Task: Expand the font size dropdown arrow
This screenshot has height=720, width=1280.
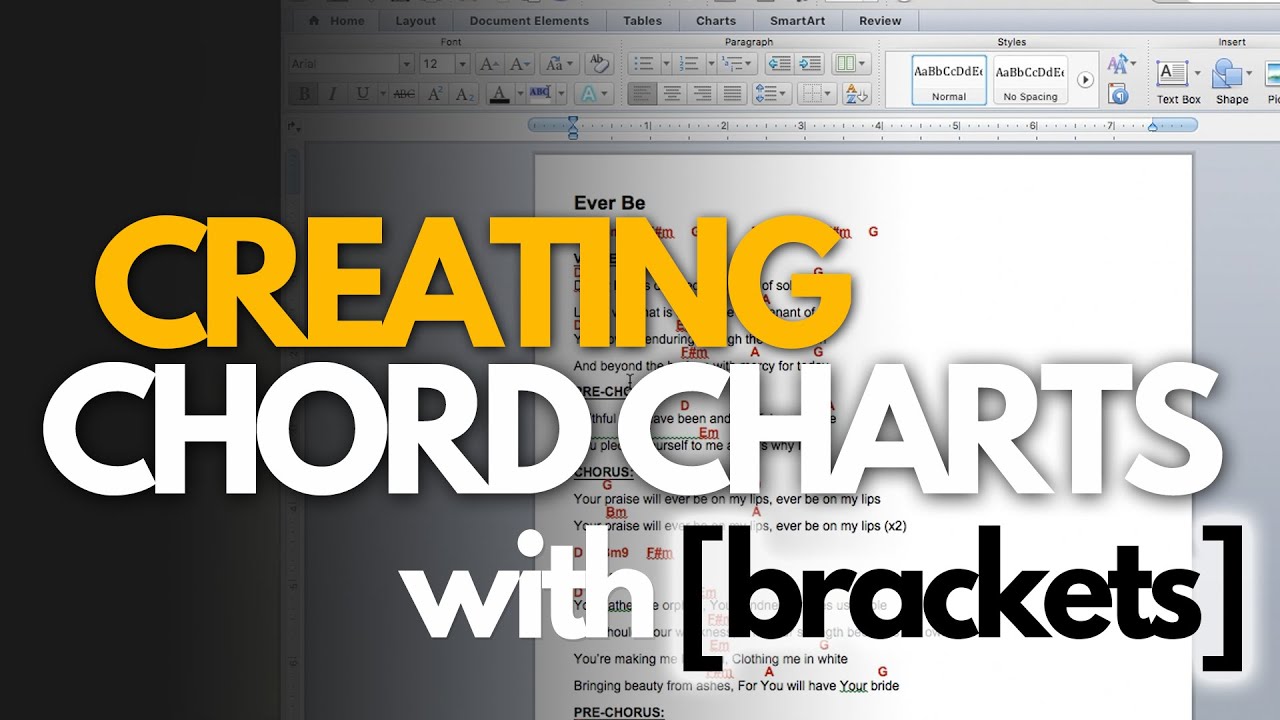Action: [462, 64]
